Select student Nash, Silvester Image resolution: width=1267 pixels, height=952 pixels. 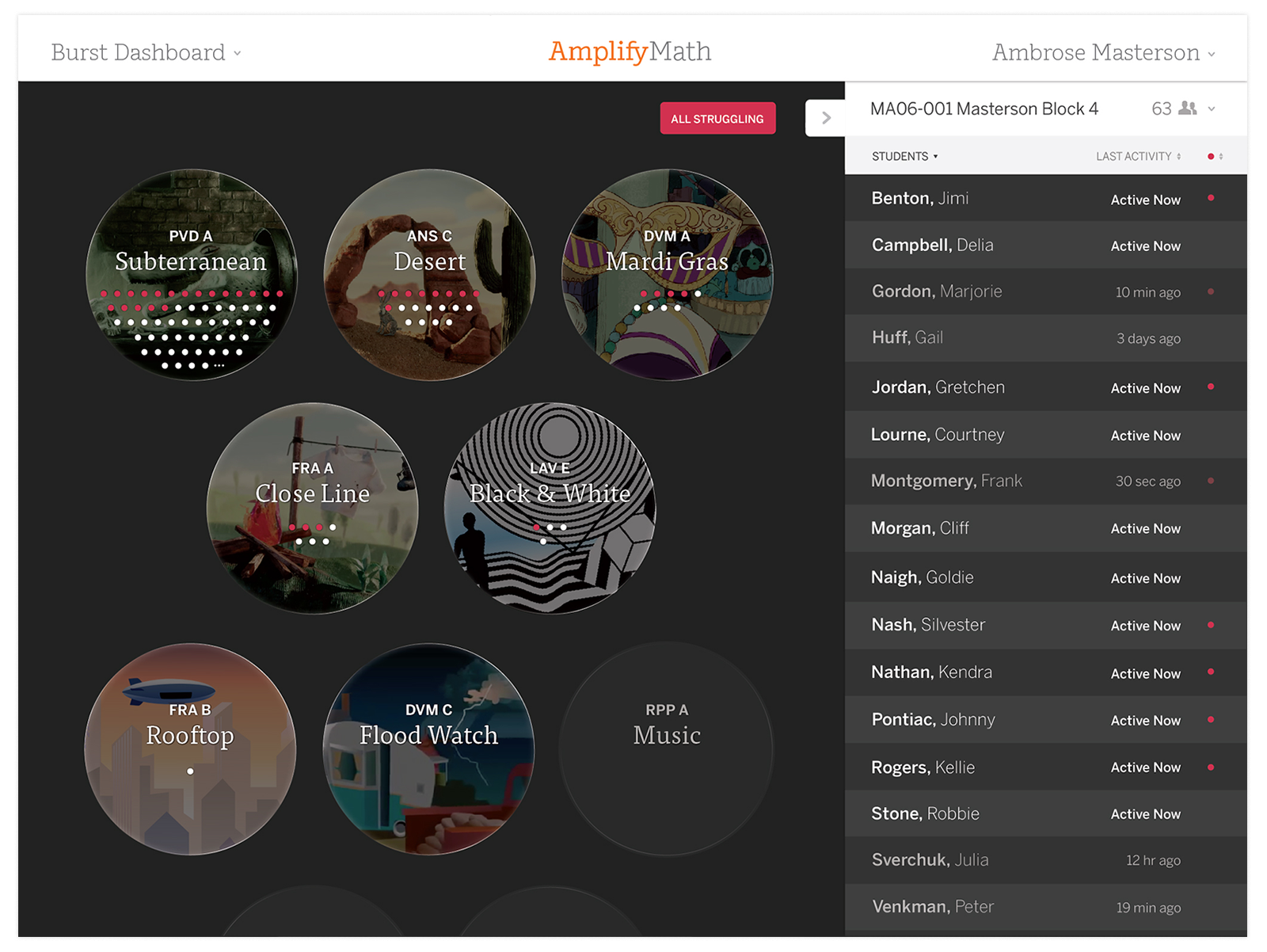point(1046,625)
